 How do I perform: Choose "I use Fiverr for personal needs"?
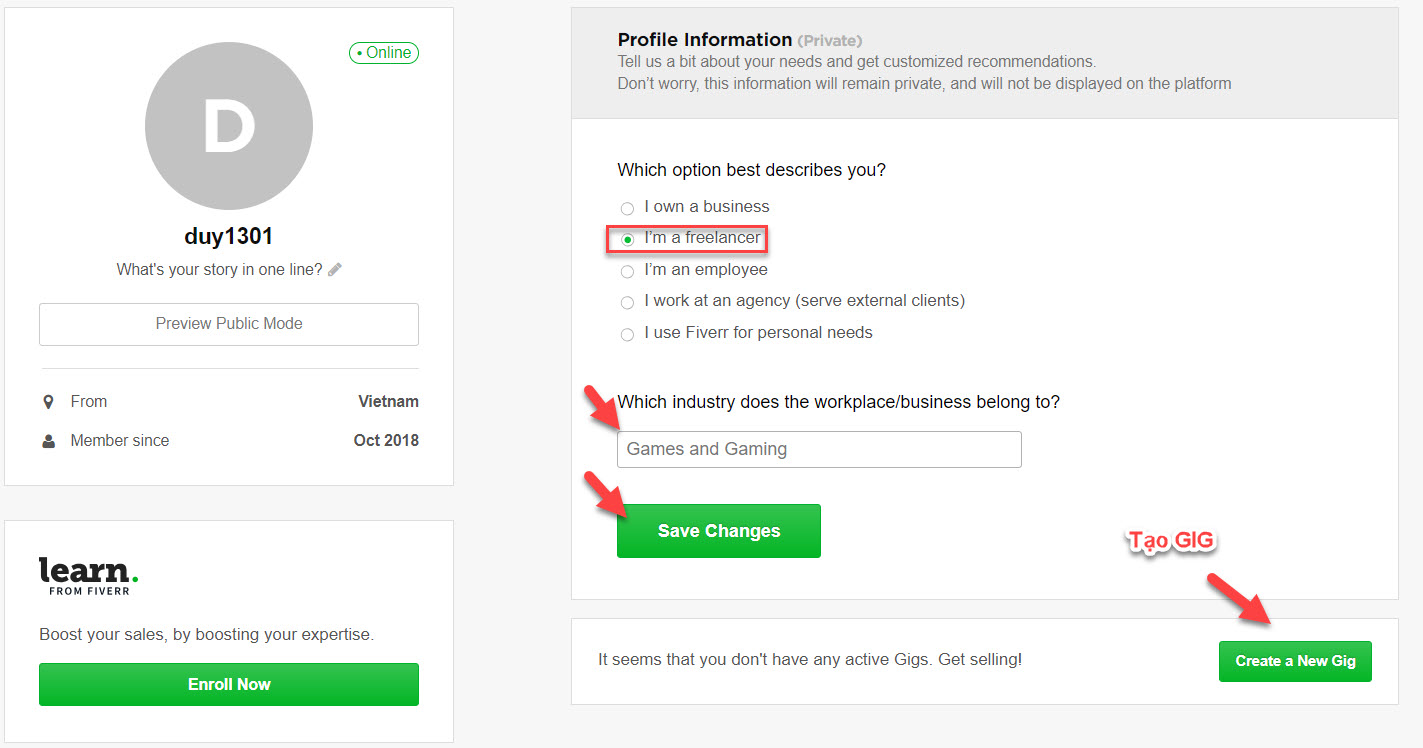(627, 334)
